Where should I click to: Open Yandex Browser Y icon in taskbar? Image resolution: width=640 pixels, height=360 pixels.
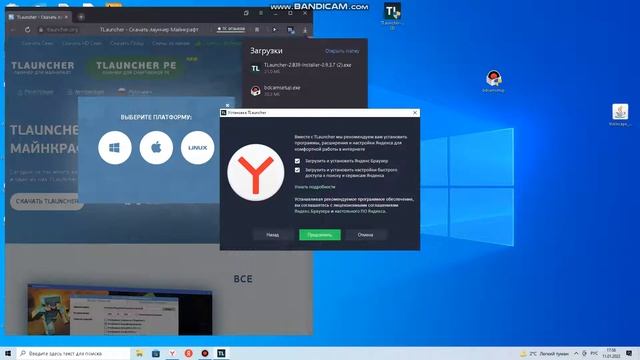point(172,353)
